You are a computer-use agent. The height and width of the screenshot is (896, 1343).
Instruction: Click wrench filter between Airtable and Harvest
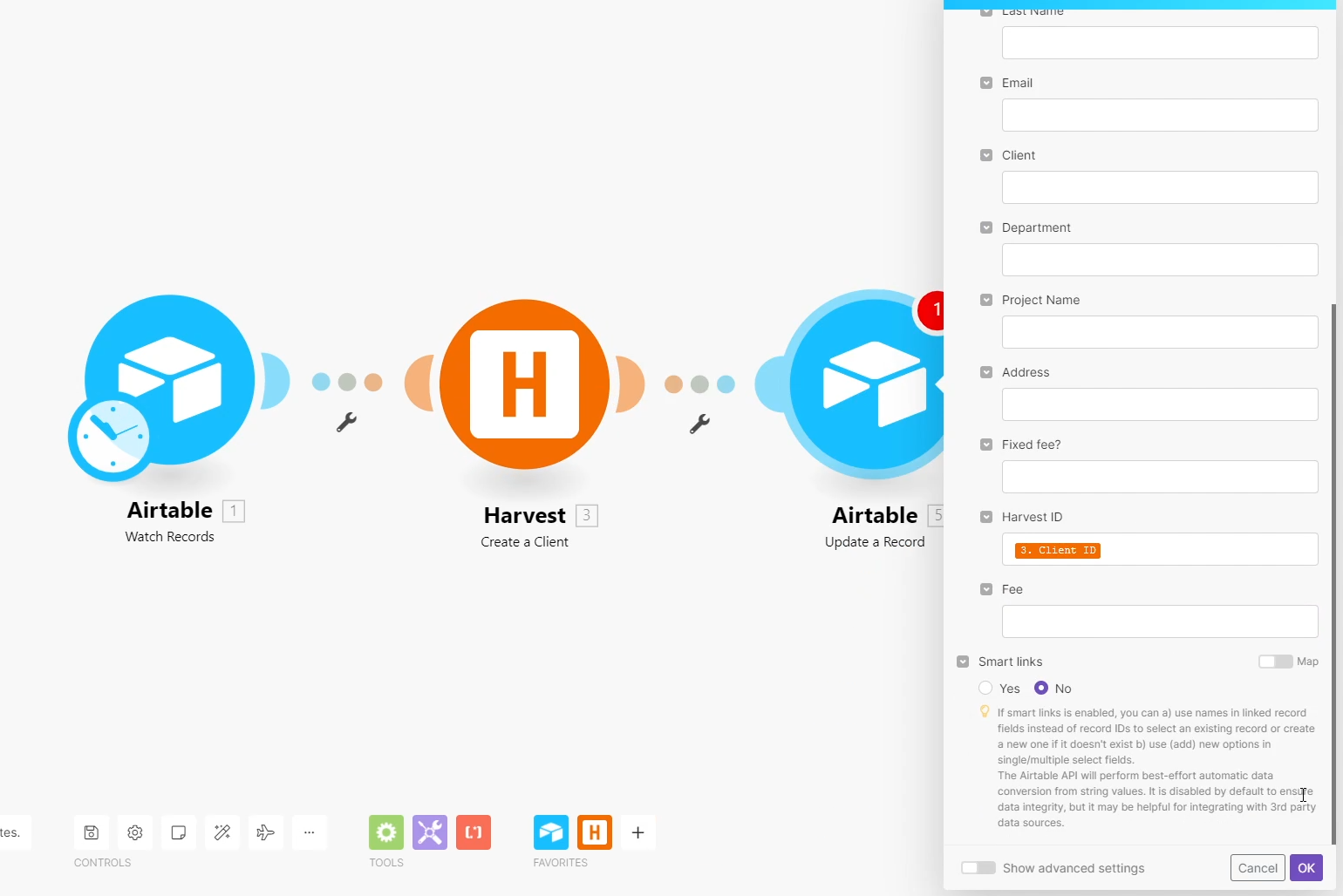click(346, 423)
